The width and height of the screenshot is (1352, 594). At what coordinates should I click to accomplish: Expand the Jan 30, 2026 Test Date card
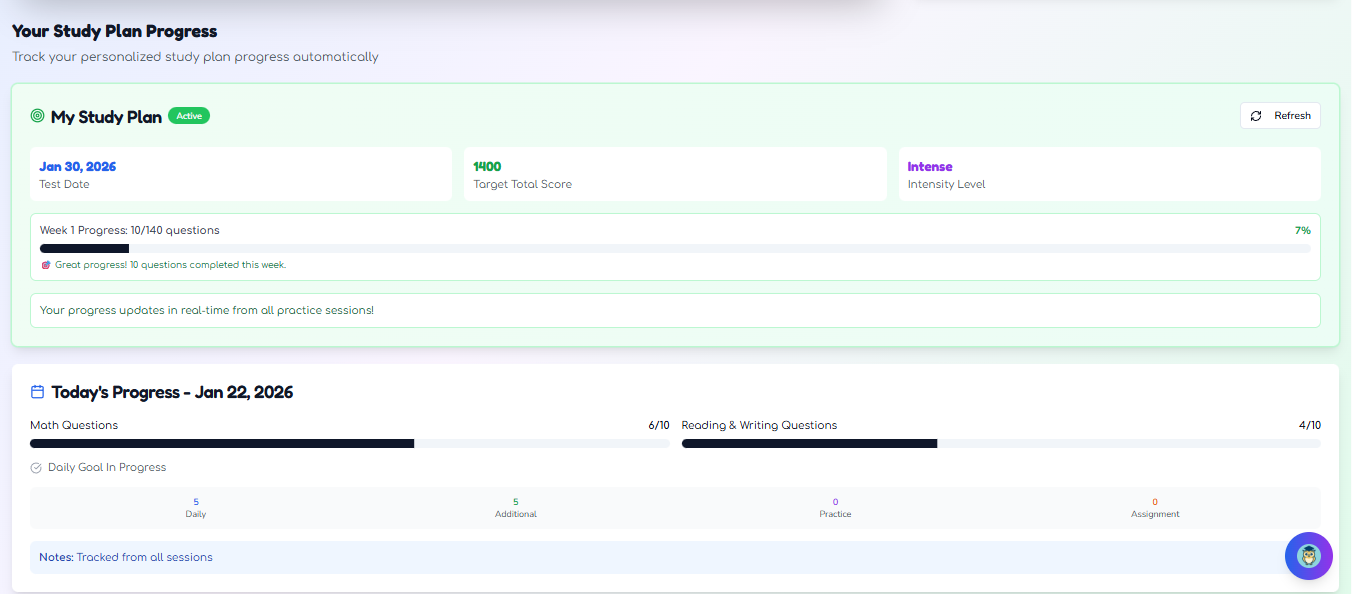coord(240,174)
